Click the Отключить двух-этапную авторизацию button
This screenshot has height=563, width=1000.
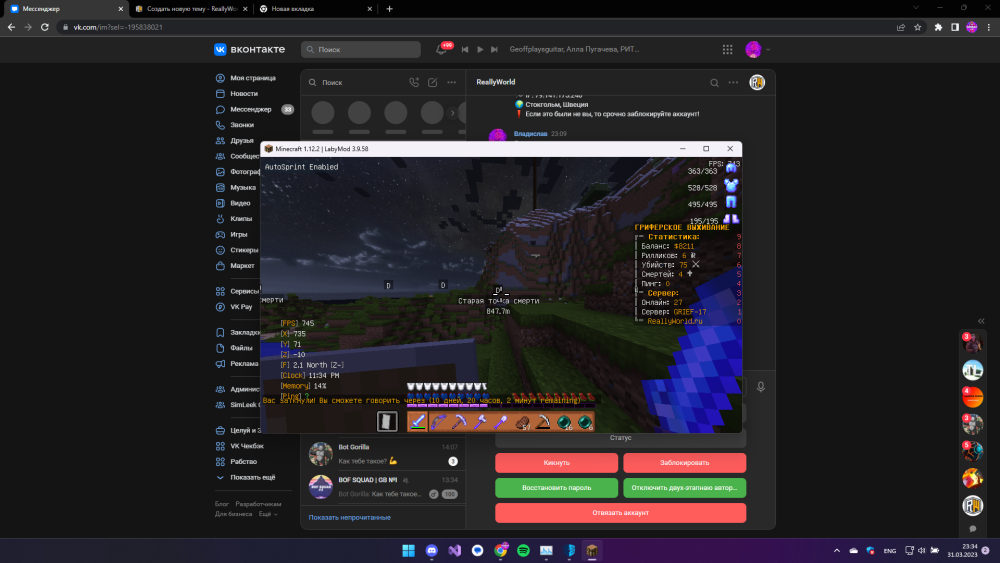click(684, 488)
